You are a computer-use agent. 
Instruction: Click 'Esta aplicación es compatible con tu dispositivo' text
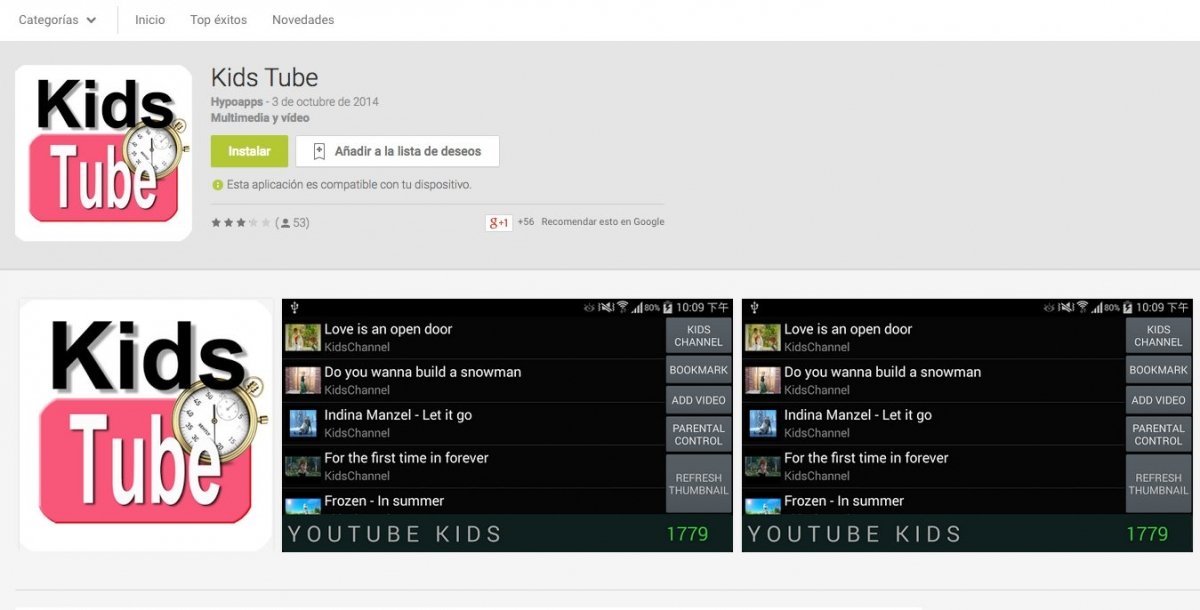coord(349,185)
